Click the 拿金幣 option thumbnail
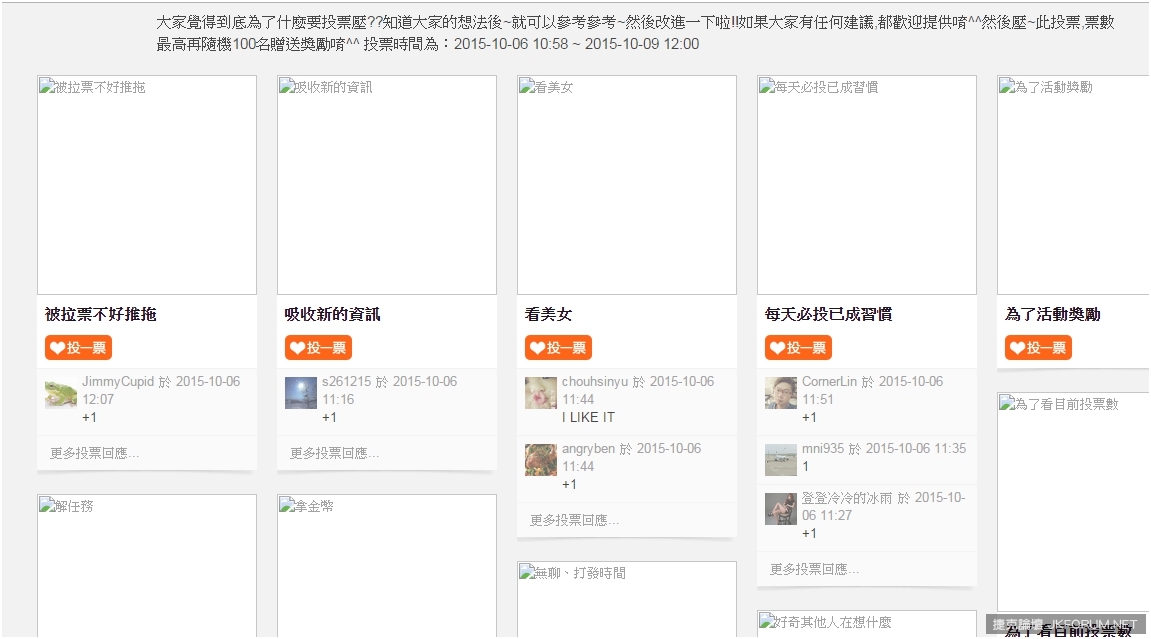The image size is (1151, 639). pyautogui.click(x=387, y=567)
